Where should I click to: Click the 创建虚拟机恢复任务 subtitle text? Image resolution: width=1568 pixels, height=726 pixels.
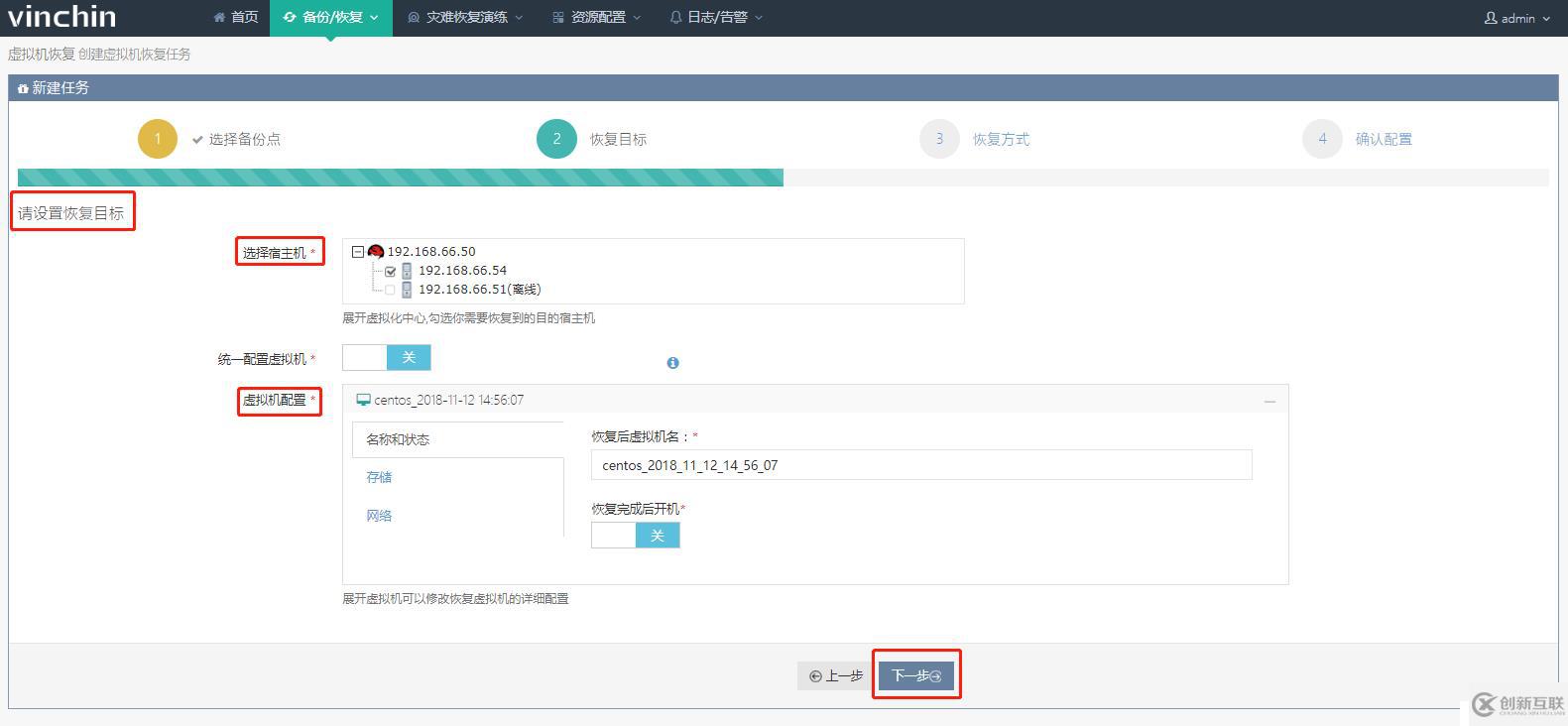pos(134,54)
